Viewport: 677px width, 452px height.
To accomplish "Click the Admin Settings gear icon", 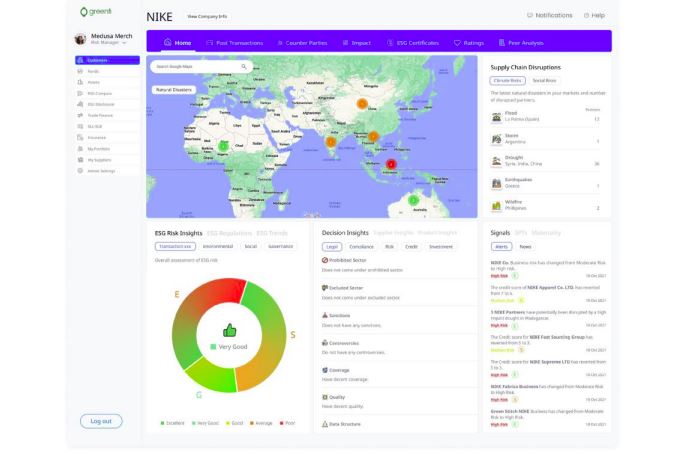I will [80, 171].
